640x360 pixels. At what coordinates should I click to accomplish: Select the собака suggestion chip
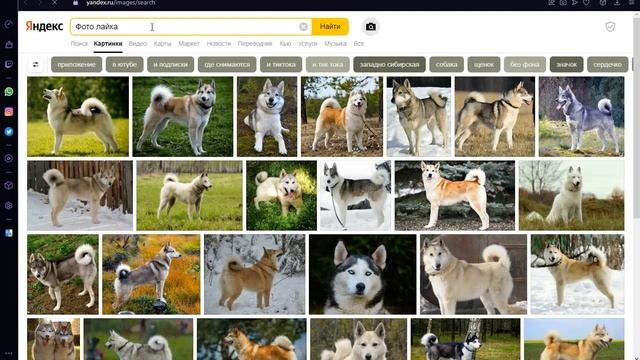click(447, 64)
